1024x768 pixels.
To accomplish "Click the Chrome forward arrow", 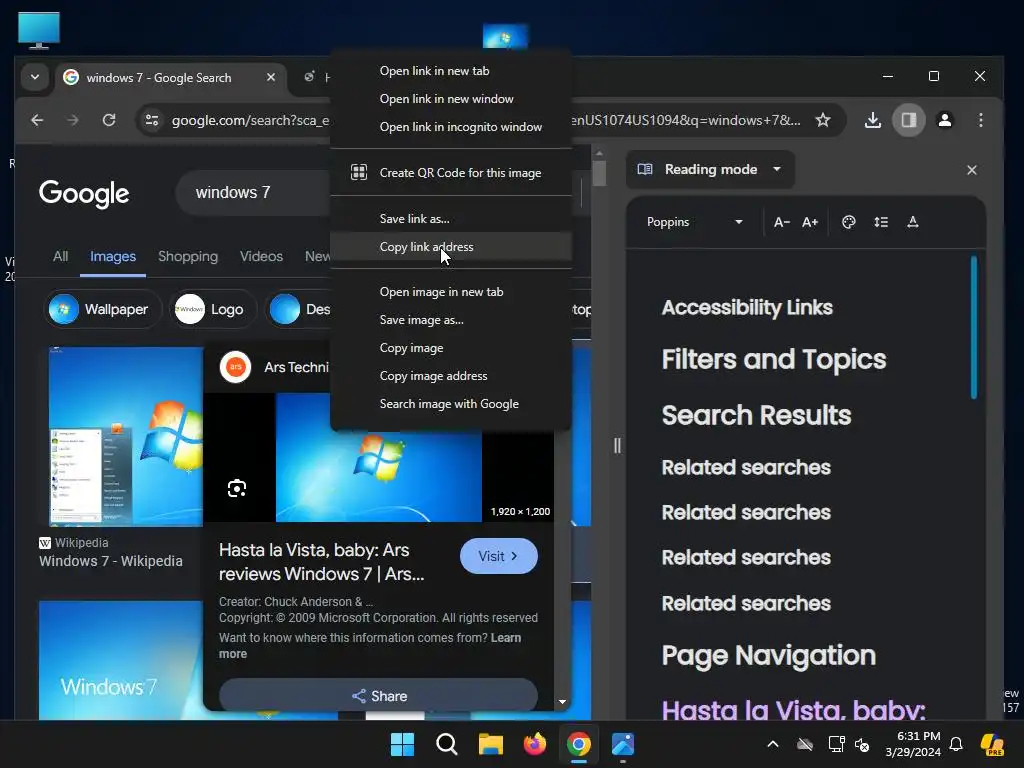I will point(72,120).
